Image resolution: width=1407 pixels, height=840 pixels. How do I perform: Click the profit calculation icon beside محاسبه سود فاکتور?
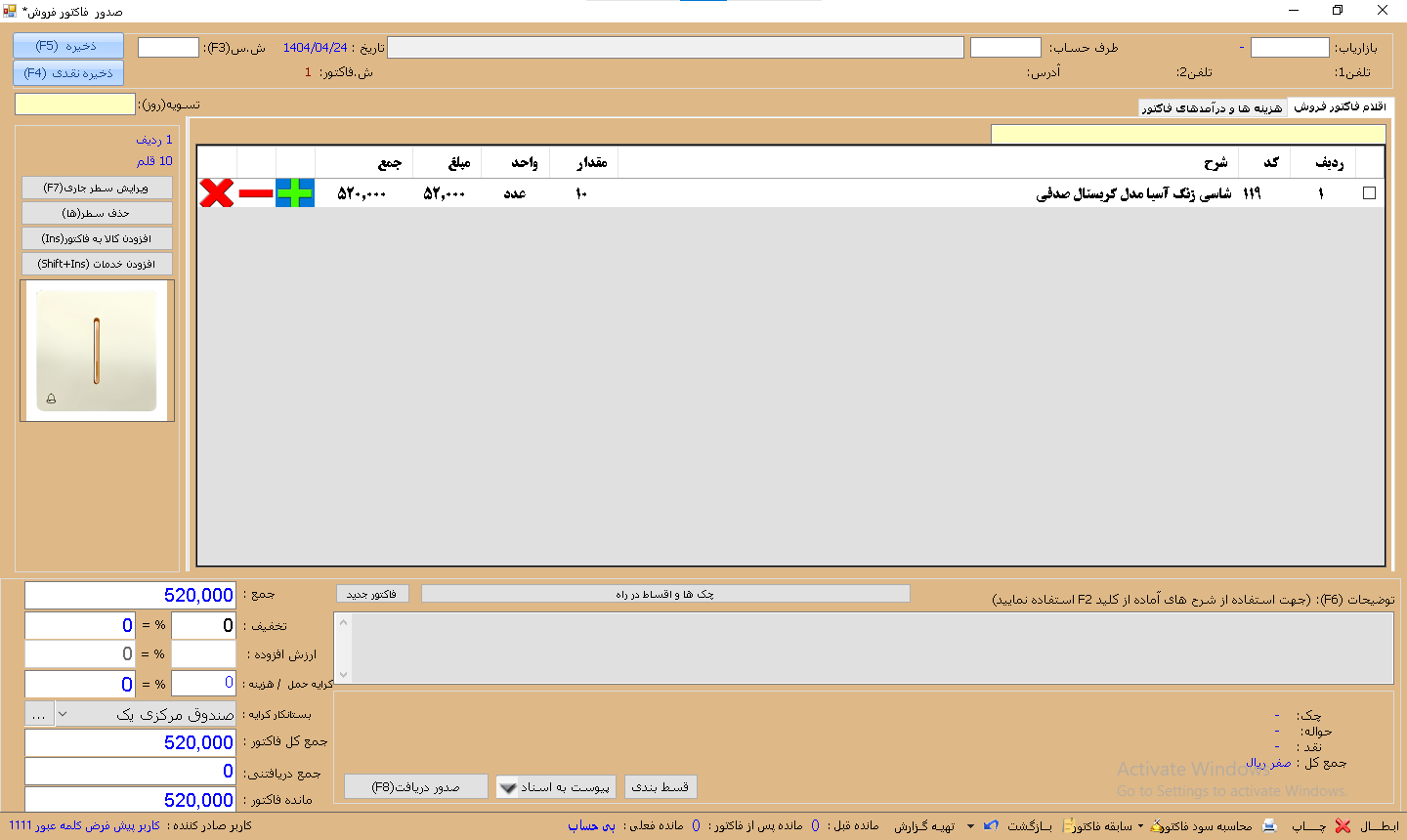[x=1156, y=825]
